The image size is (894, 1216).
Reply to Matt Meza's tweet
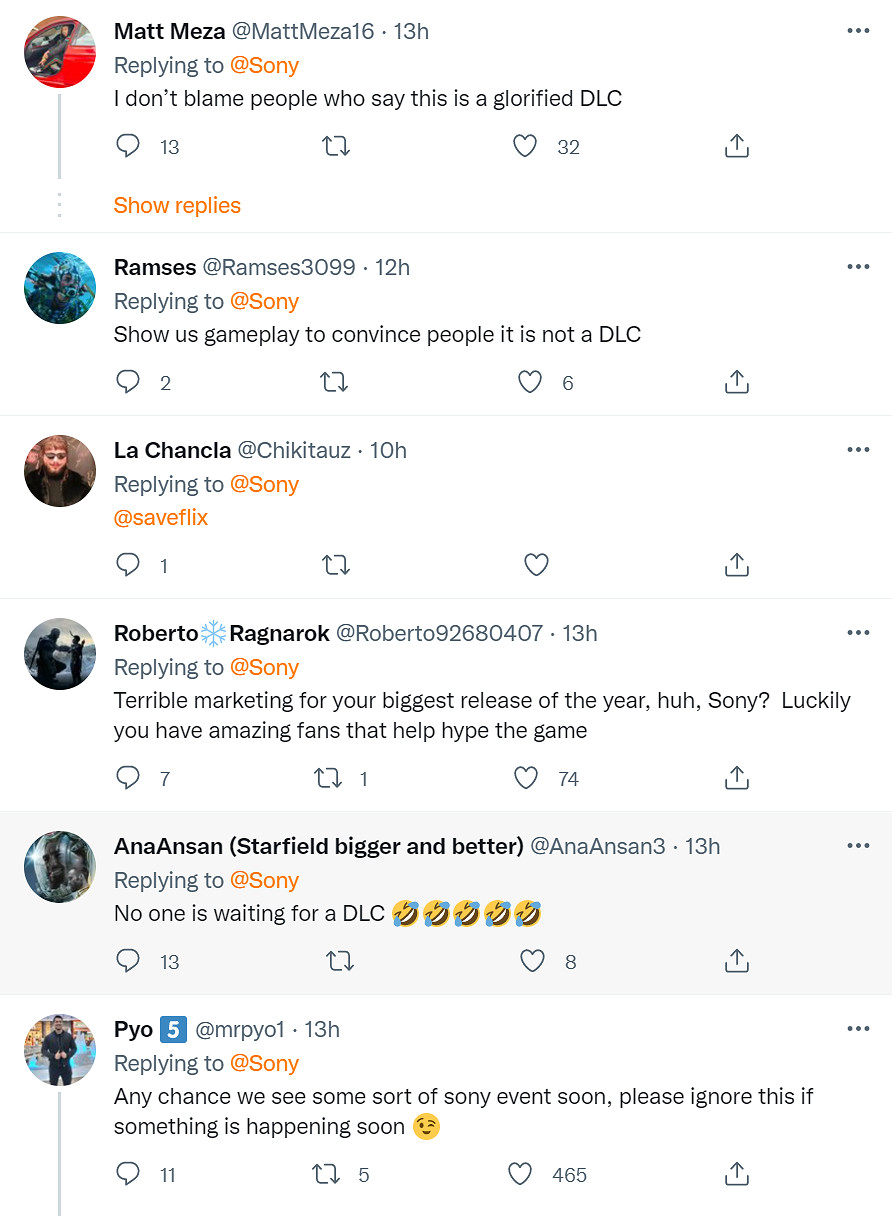point(128,147)
